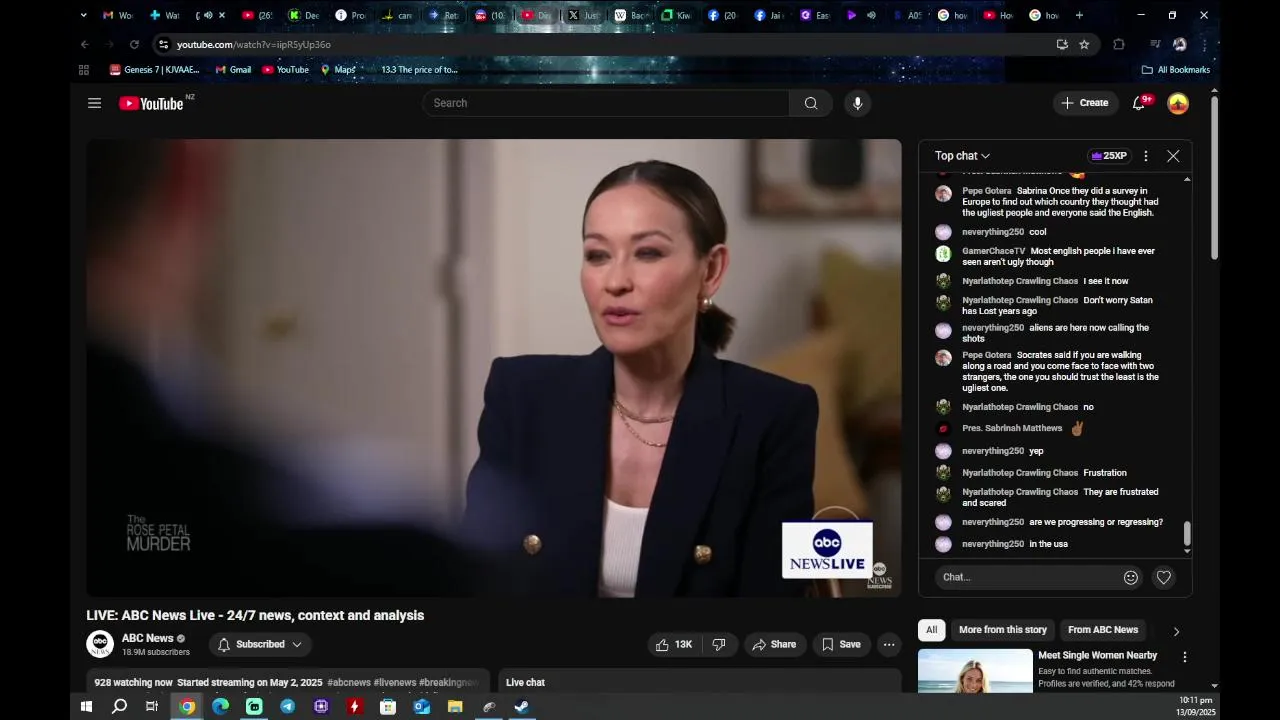Open Task View on the taskbar
Screen dimensions: 1280x720
[152, 706]
